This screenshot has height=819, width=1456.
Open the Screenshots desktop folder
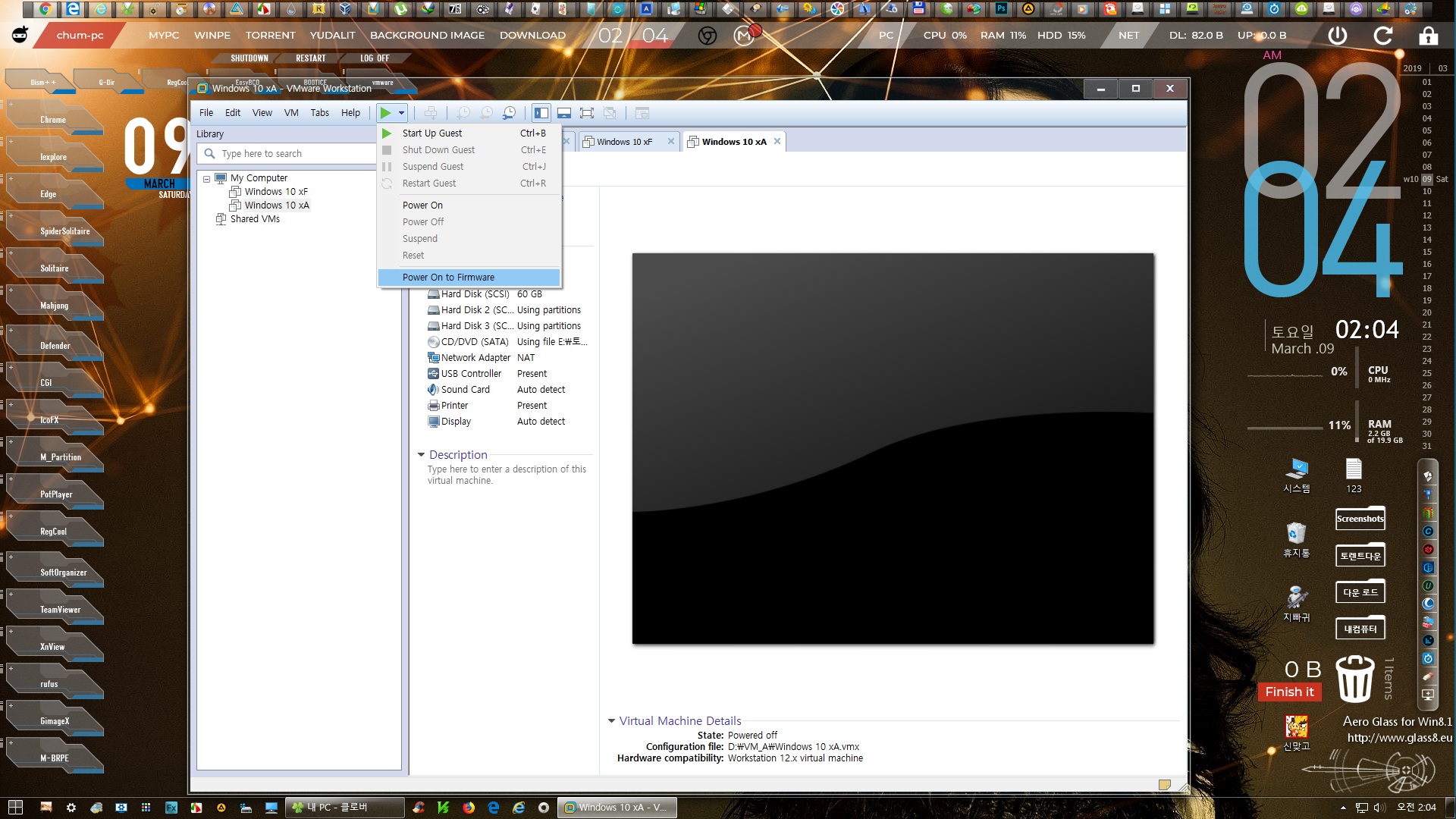click(1360, 519)
